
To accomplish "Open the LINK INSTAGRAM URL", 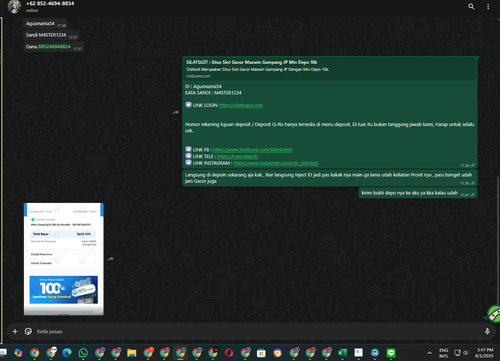I will (276, 163).
